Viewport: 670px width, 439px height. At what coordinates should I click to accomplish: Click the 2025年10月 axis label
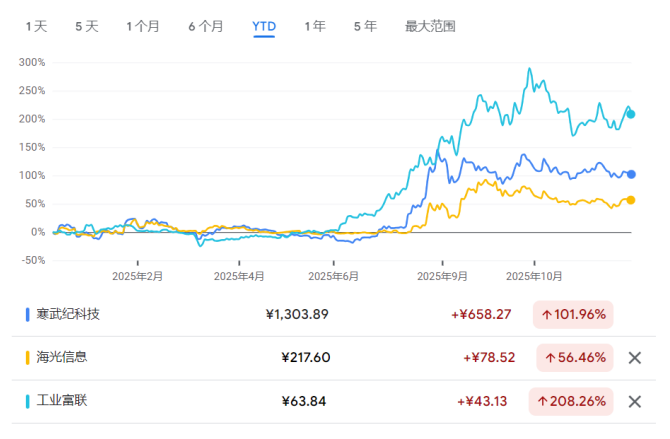(x=534, y=277)
